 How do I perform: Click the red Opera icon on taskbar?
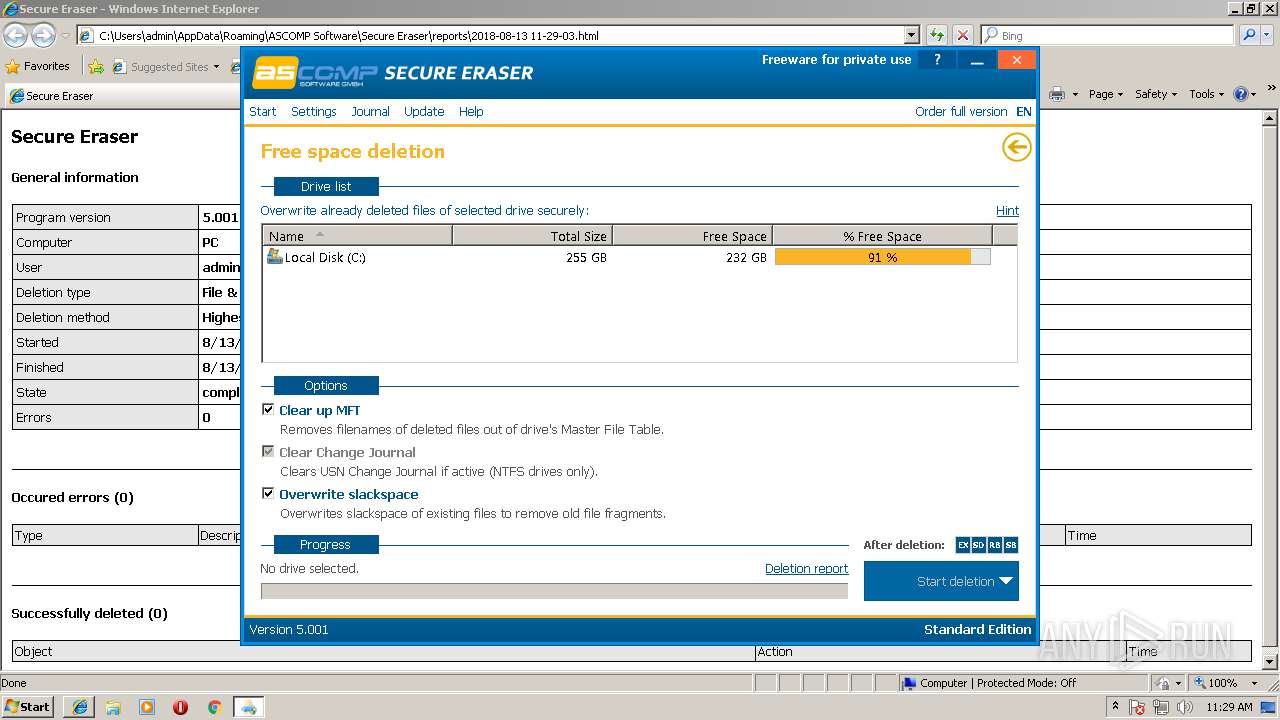tap(180, 707)
